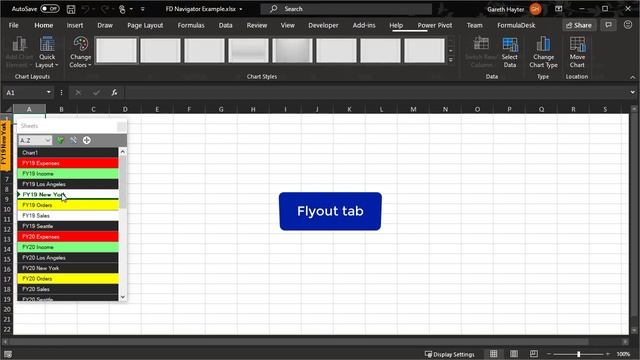Open Customize Quick Access Toolbar dropdown
The image size is (640, 360).
point(142,9)
